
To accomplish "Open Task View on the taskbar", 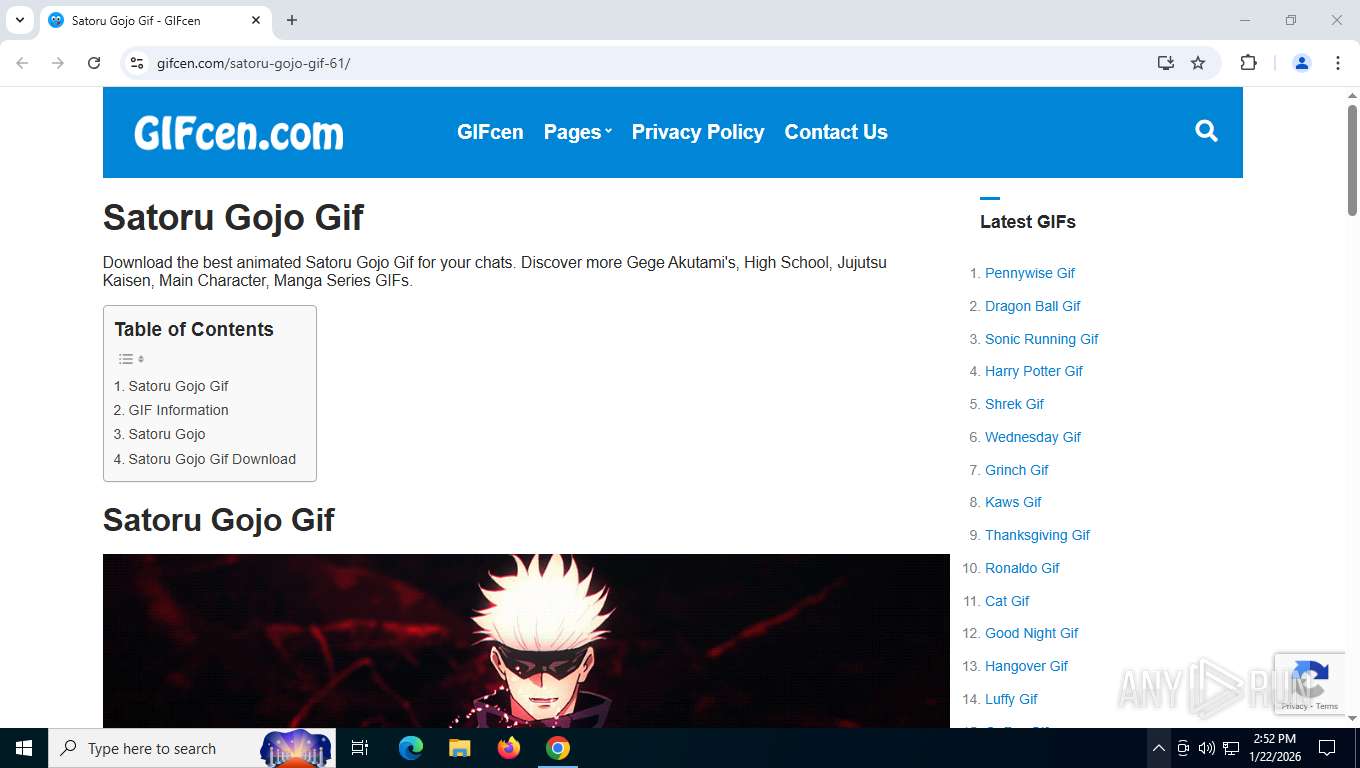I will click(x=360, y=748).
